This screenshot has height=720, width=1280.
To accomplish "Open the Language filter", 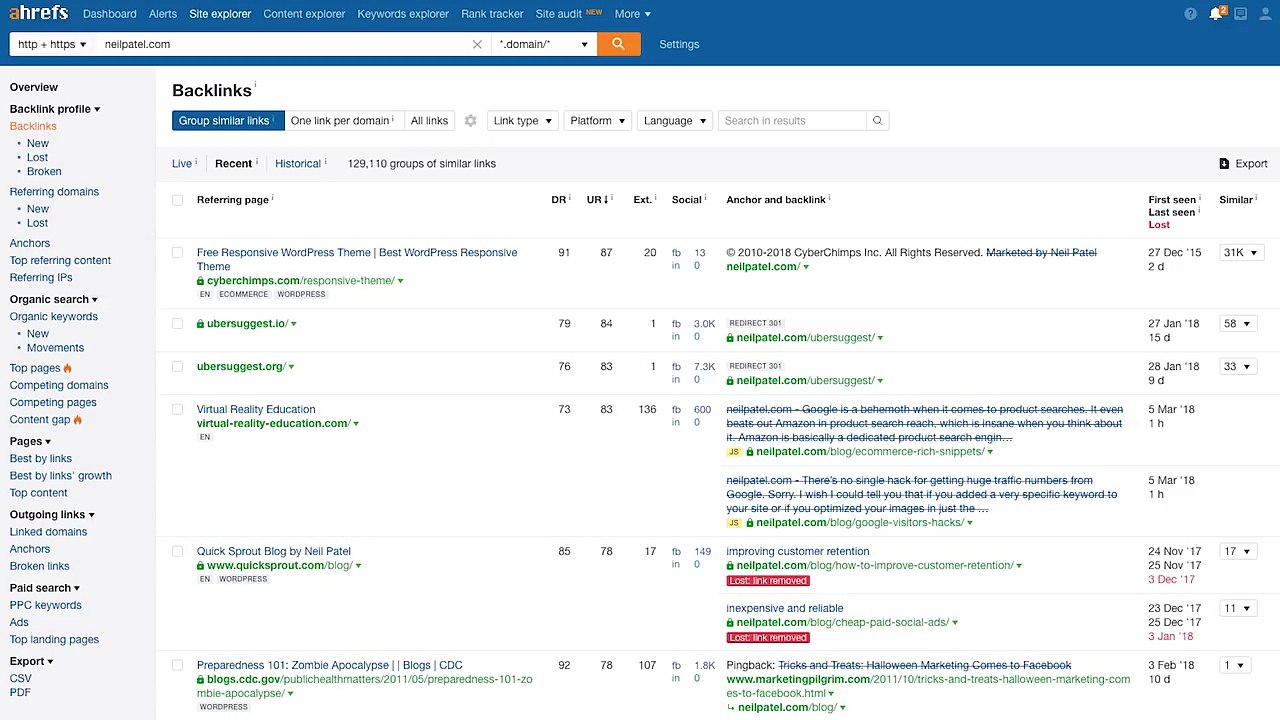I will [x=674, y=121].
